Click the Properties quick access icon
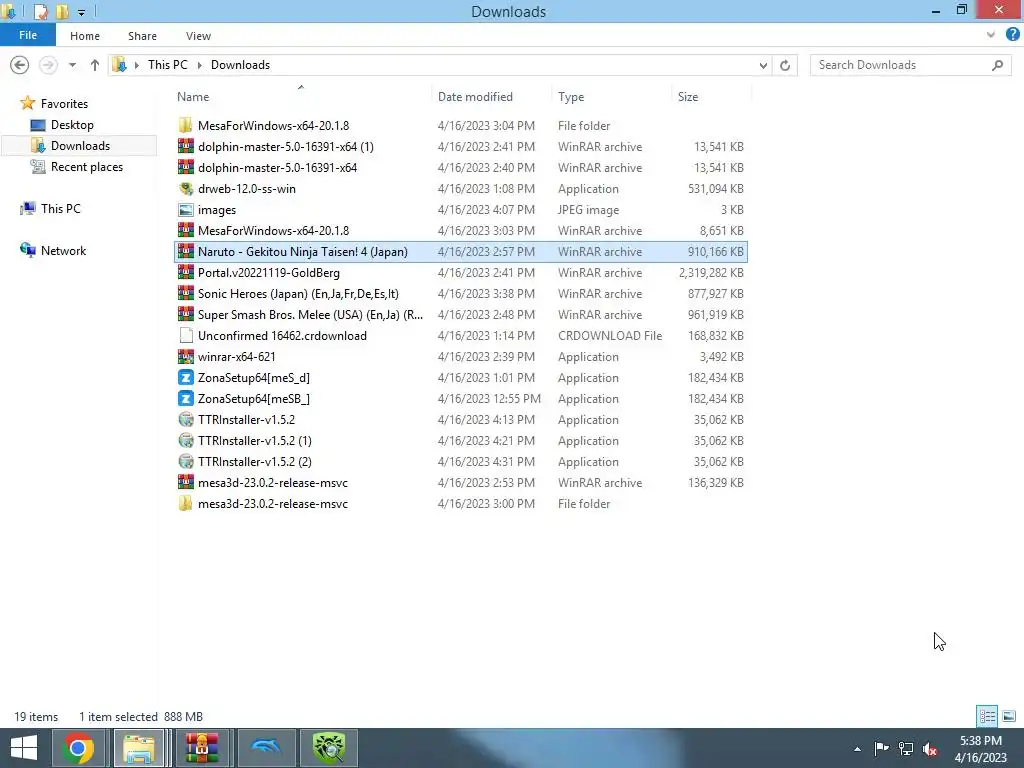 pyautogui.click(x=40, y=12)
